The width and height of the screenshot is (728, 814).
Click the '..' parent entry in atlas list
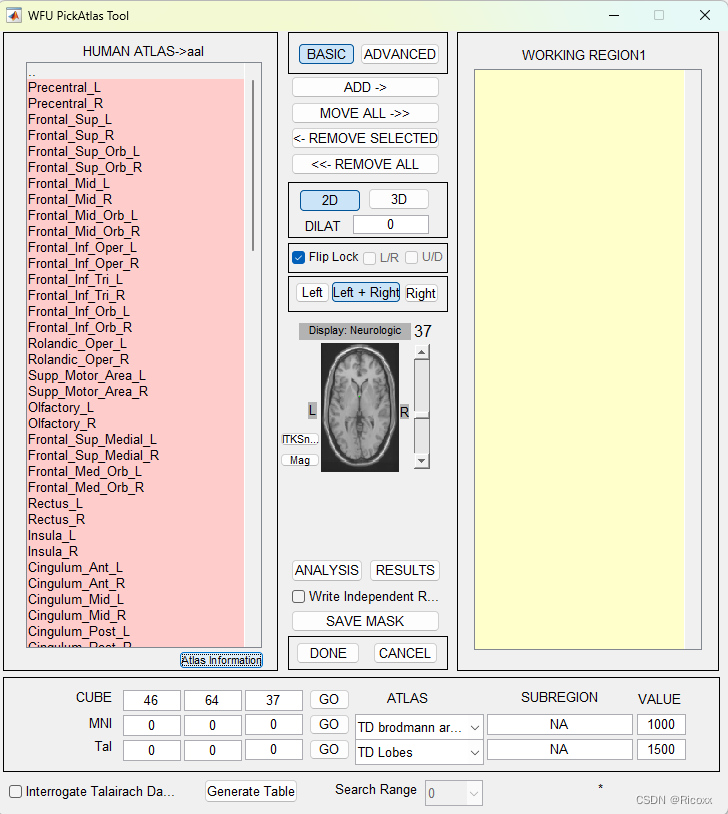(136, 73)
